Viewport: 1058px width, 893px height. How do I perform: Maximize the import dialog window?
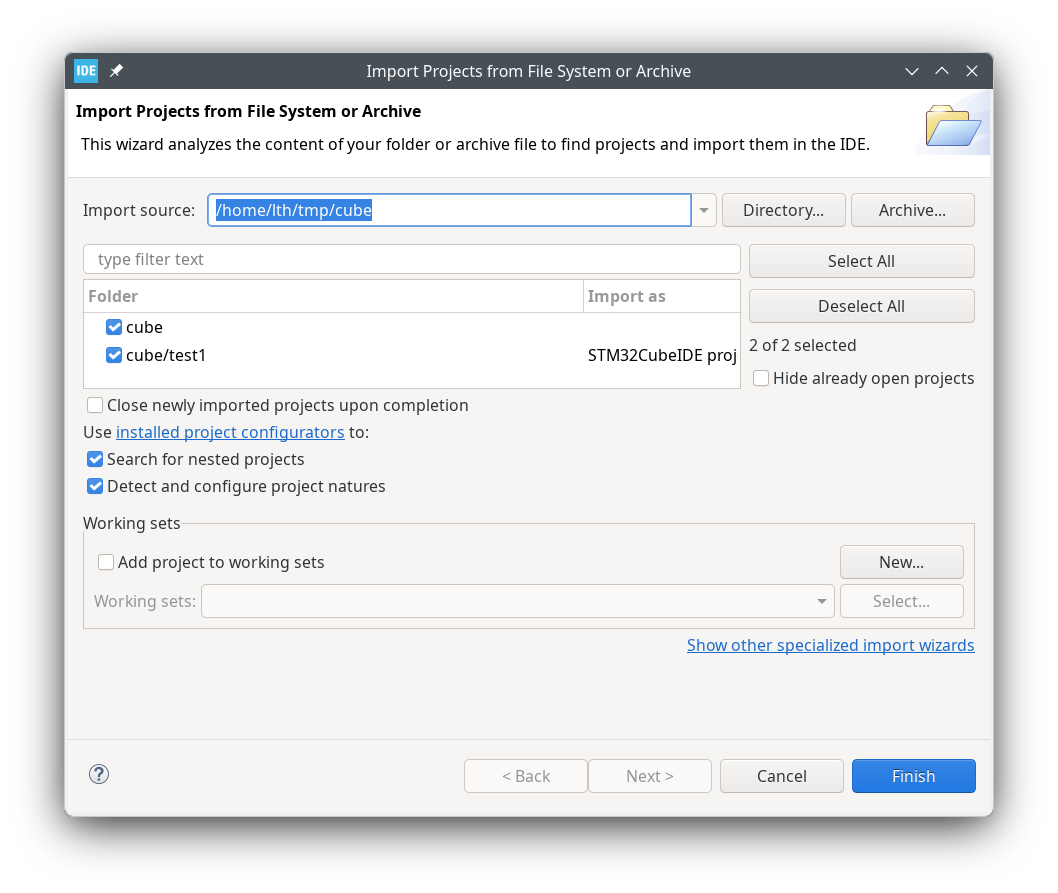click(941, 71)
